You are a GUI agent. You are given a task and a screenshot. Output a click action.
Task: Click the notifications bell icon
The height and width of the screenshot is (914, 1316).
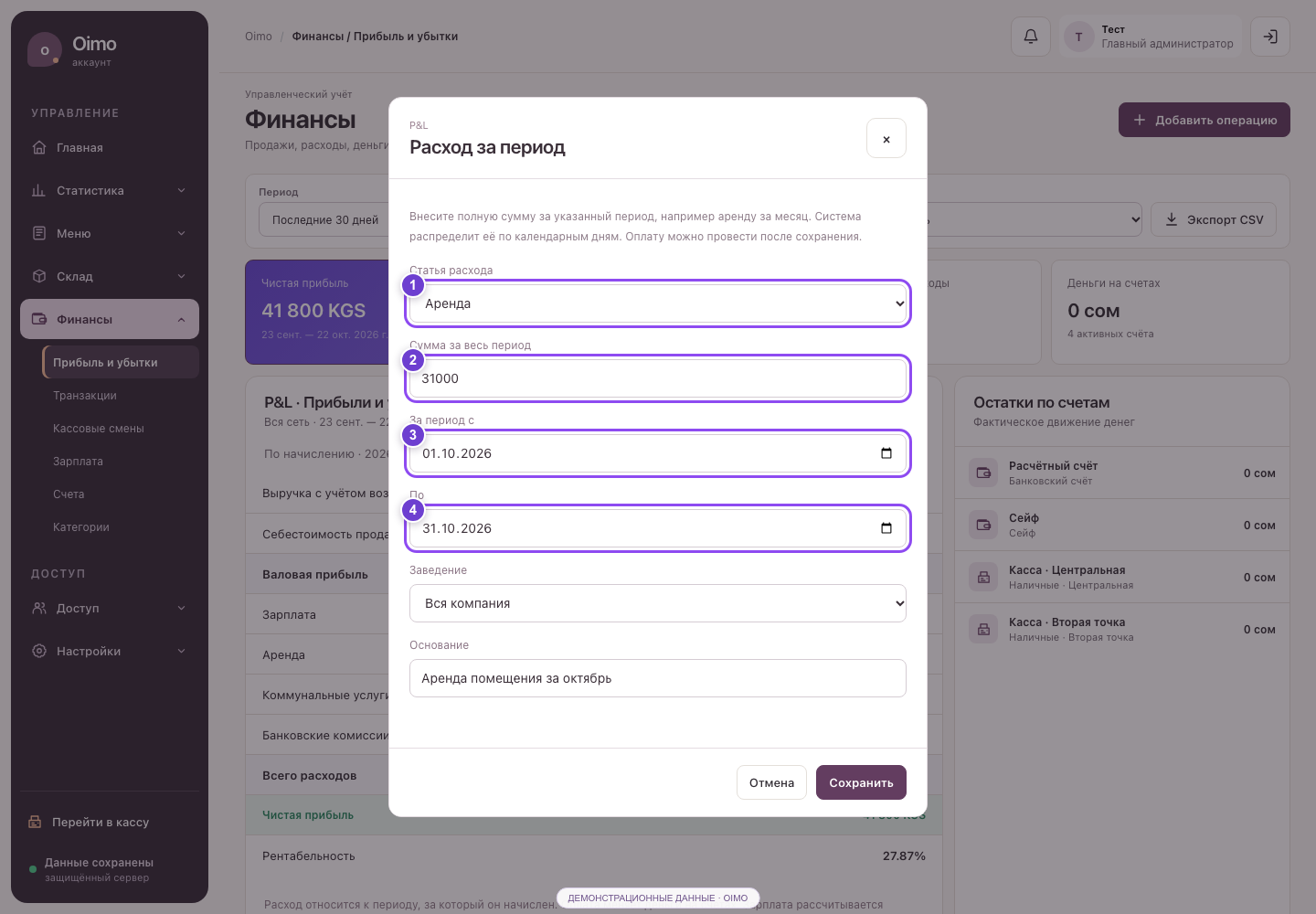[1030, 37]
